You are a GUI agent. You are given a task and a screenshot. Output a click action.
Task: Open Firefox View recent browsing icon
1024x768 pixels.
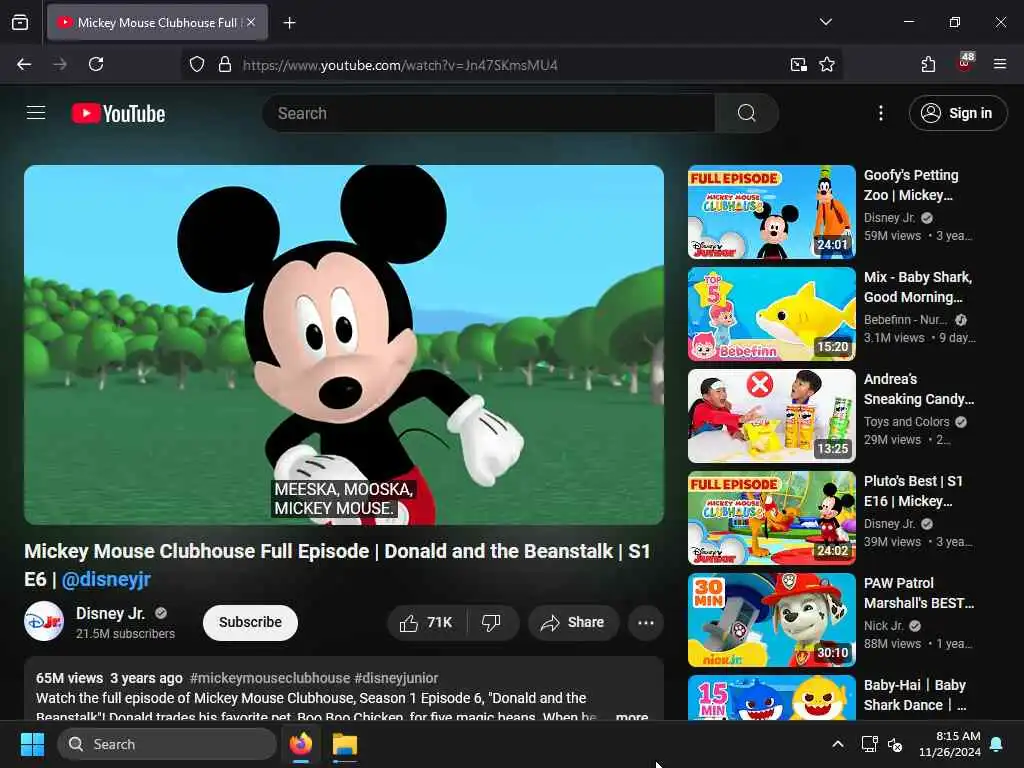coord(20,23)
